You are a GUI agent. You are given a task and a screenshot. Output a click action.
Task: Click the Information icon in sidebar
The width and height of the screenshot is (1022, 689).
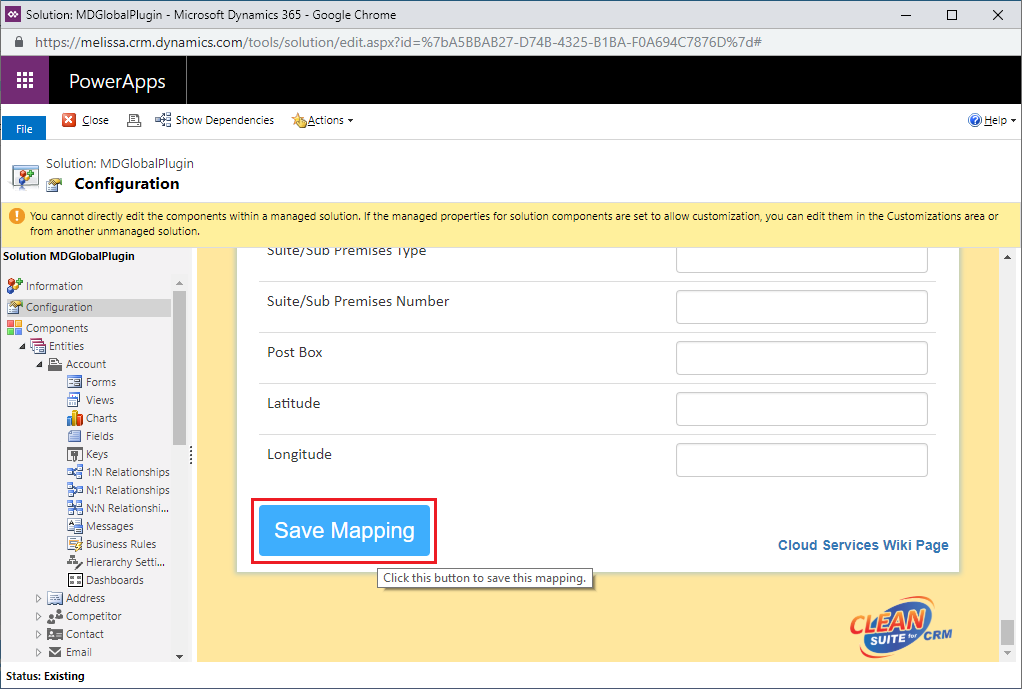pos(14,286)
